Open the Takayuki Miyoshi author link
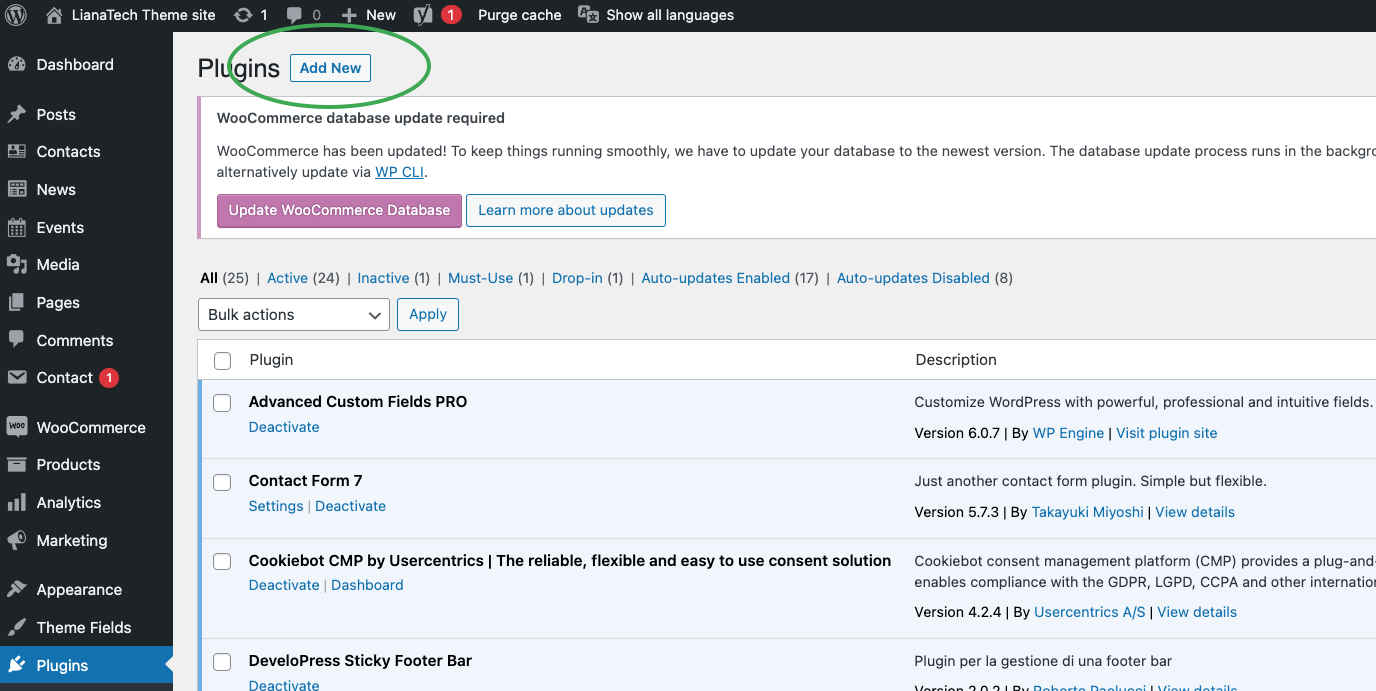Image resolution: width=1376 pixels, height=691 pixels. (1088, 512)
